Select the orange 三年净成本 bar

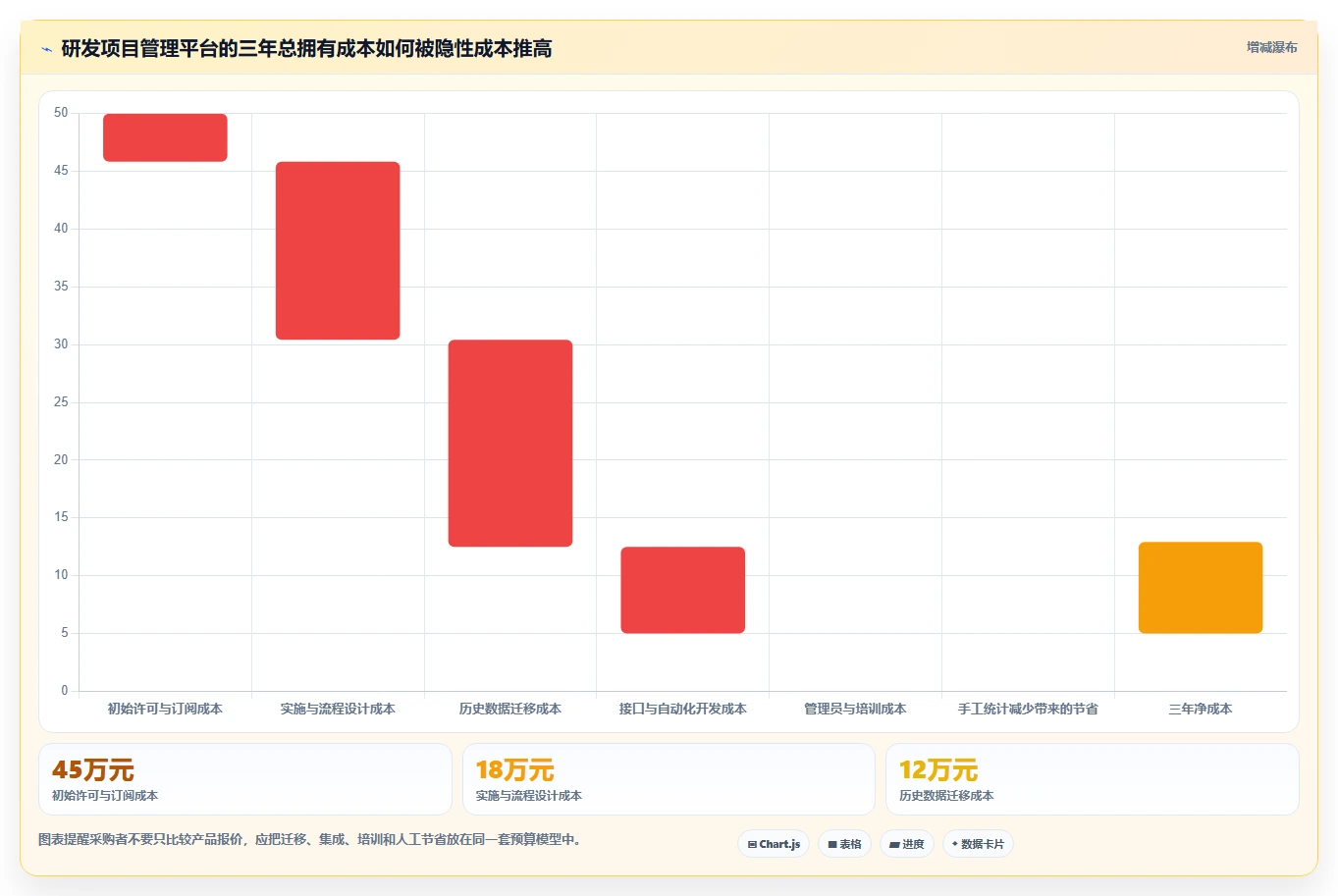pyautogui.click(x=1201, y=588)
